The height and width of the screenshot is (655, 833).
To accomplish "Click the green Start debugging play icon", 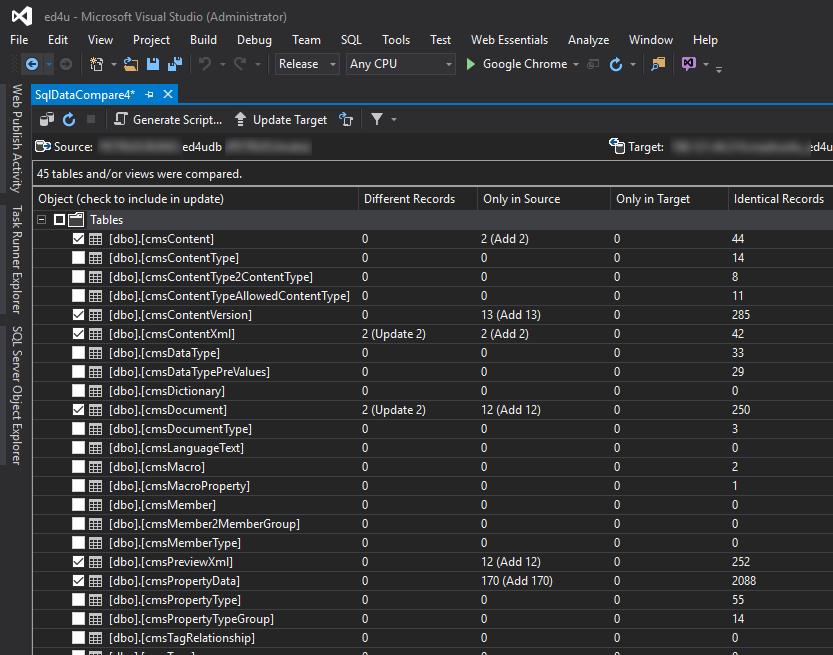I will [x=470, y=64].
